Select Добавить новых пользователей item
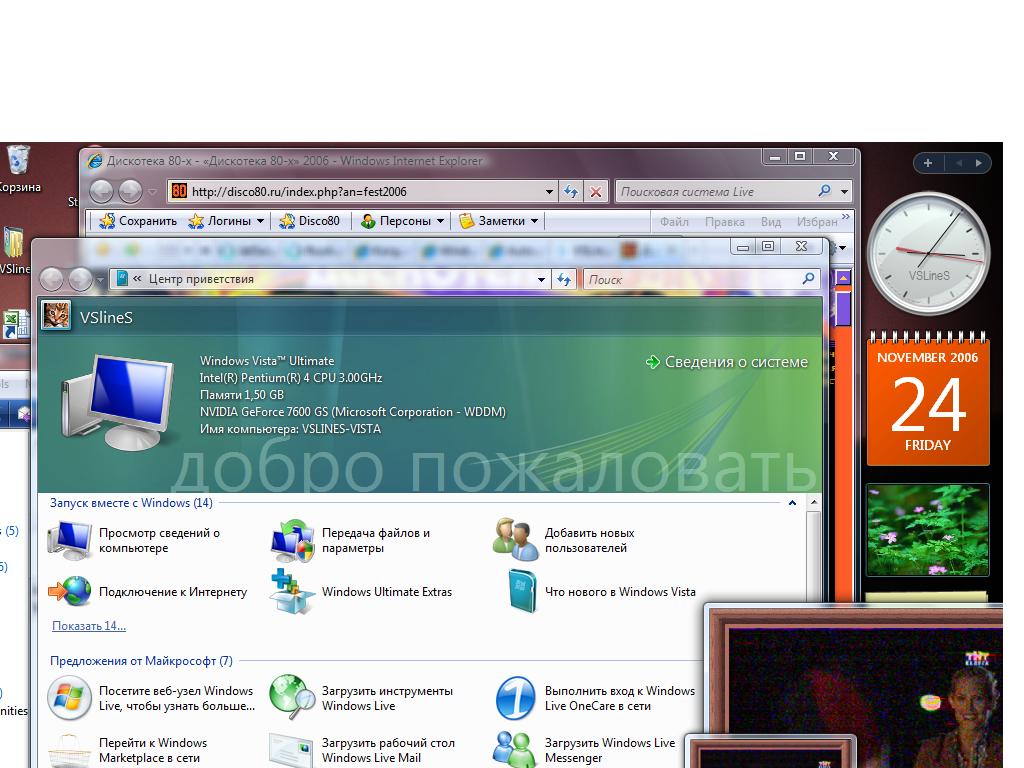 click(564, 541)
